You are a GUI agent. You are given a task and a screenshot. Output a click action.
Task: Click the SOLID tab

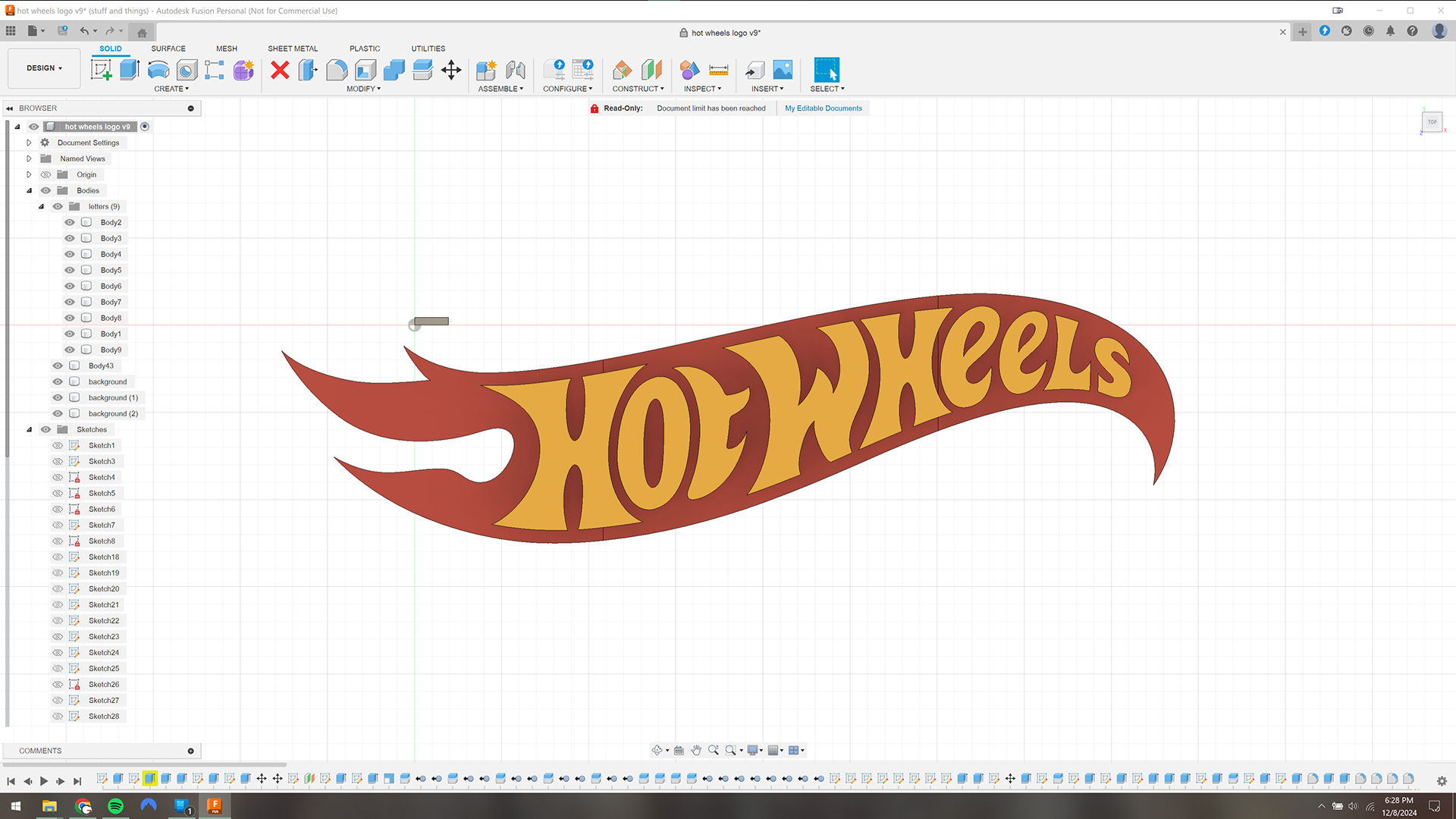pyautogui.click(x=111, y=49)
